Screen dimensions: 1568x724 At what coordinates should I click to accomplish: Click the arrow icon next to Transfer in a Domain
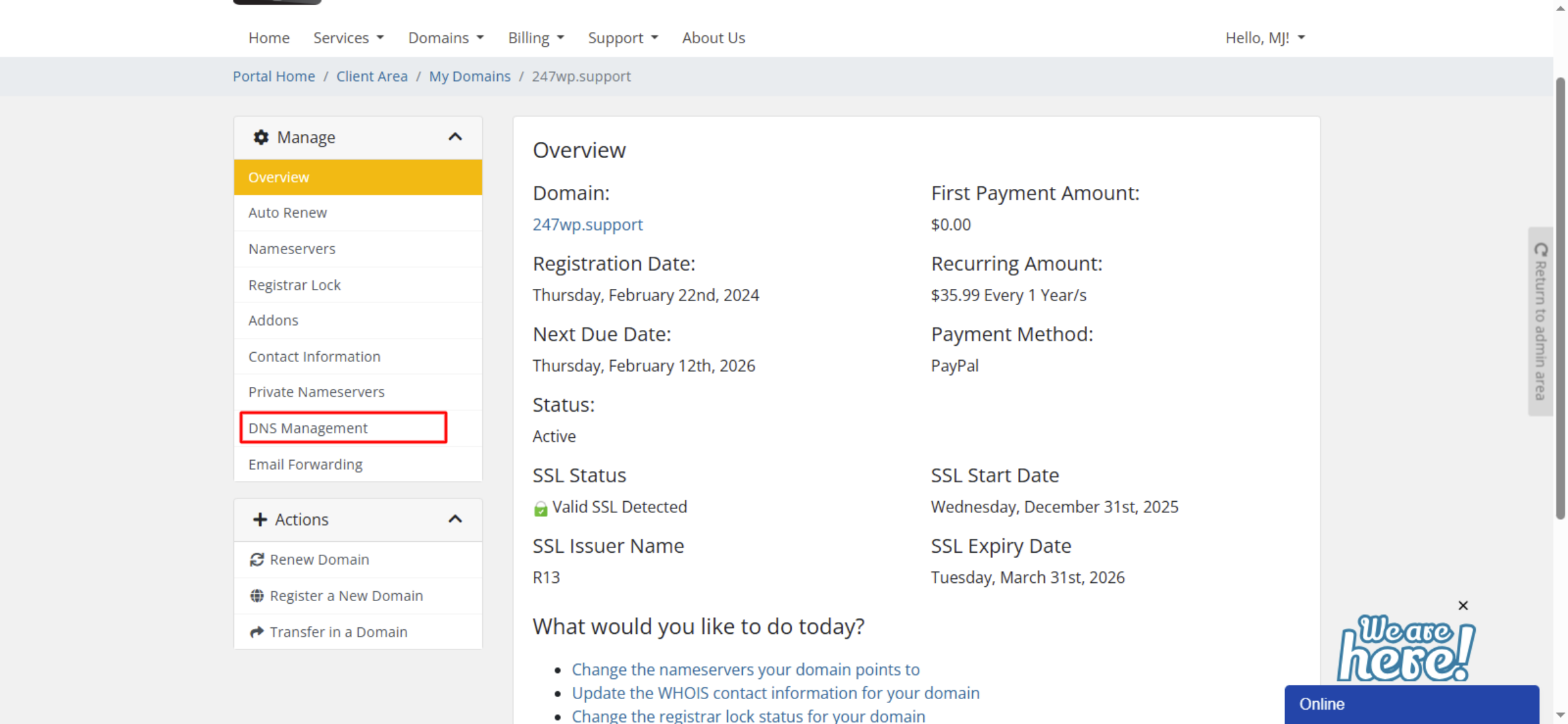257,631
